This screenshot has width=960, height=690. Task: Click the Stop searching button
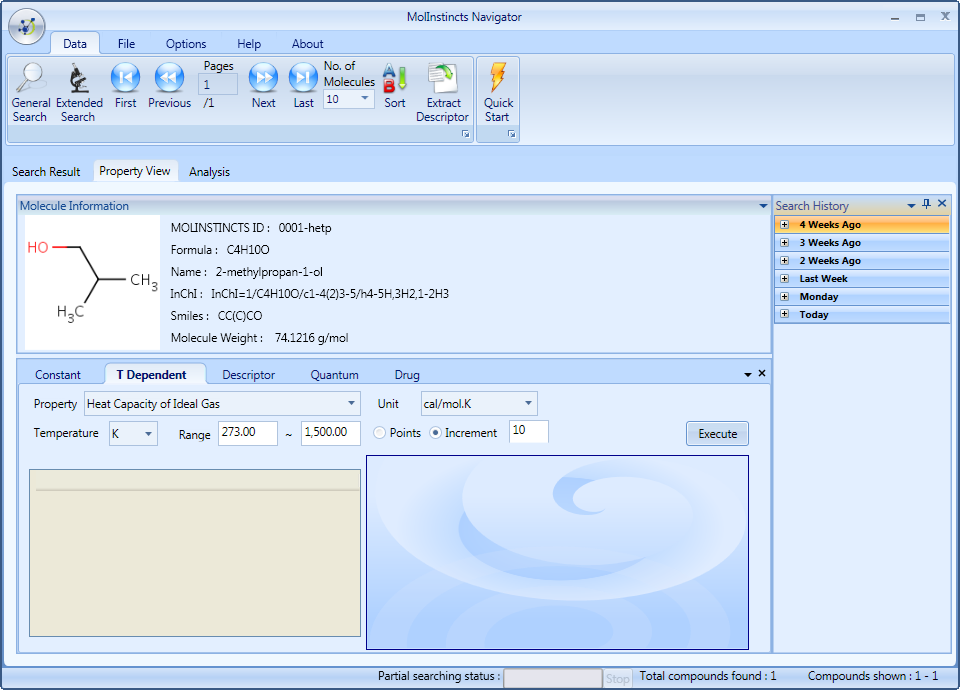tap(617, 678)
